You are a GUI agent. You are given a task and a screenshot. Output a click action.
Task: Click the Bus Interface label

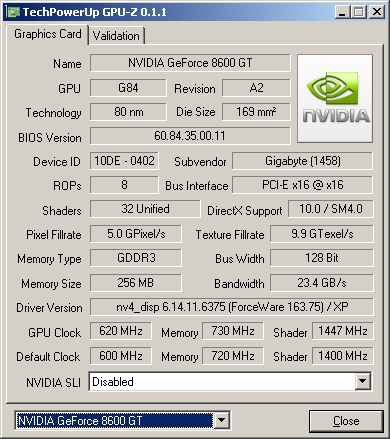(197, 186)
